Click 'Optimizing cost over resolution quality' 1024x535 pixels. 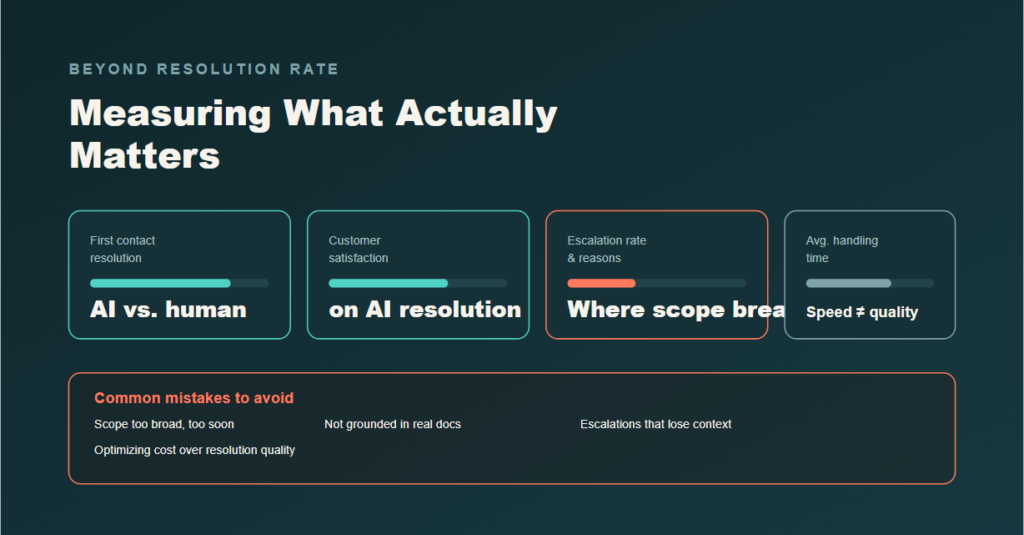tap(195, 450)
